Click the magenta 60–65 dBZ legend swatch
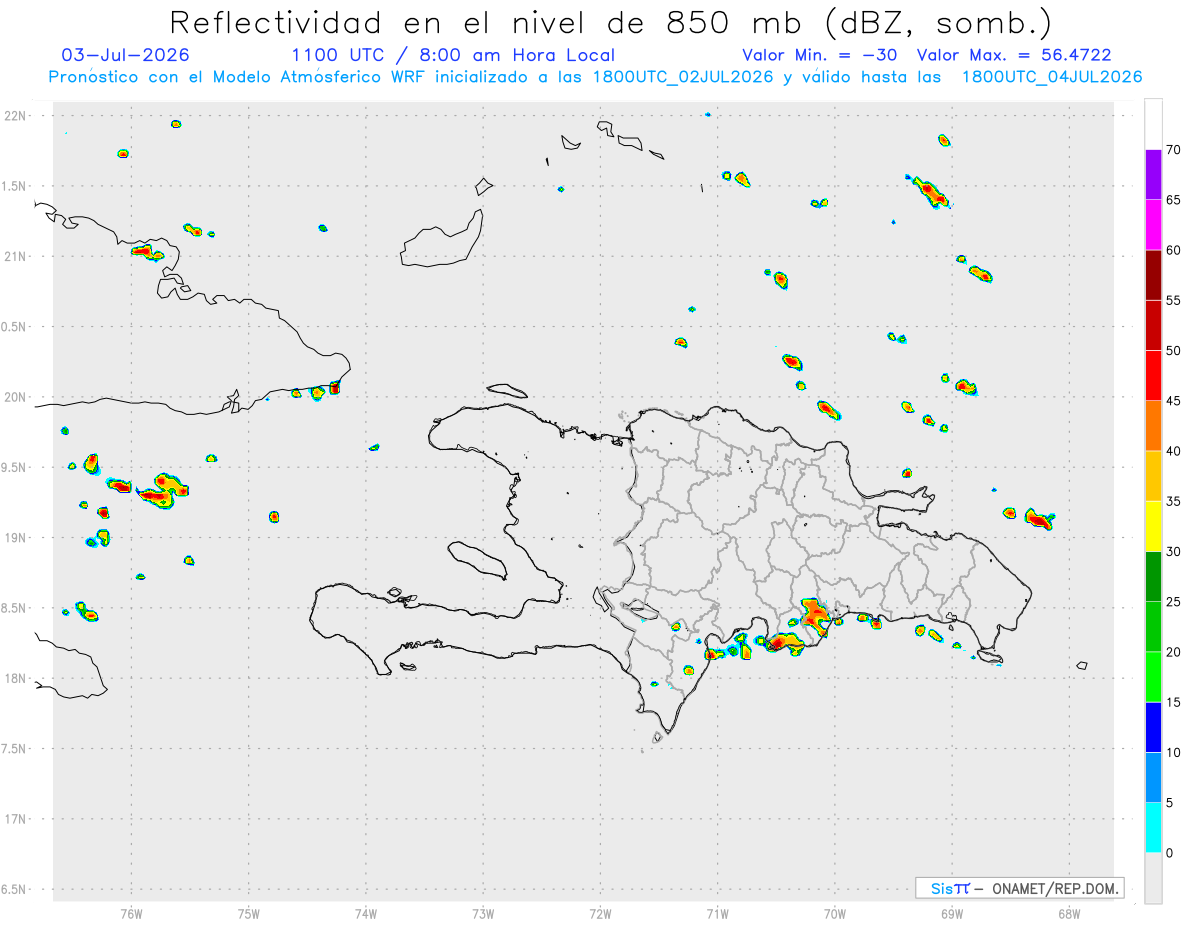 click(x=1153, y=225)
